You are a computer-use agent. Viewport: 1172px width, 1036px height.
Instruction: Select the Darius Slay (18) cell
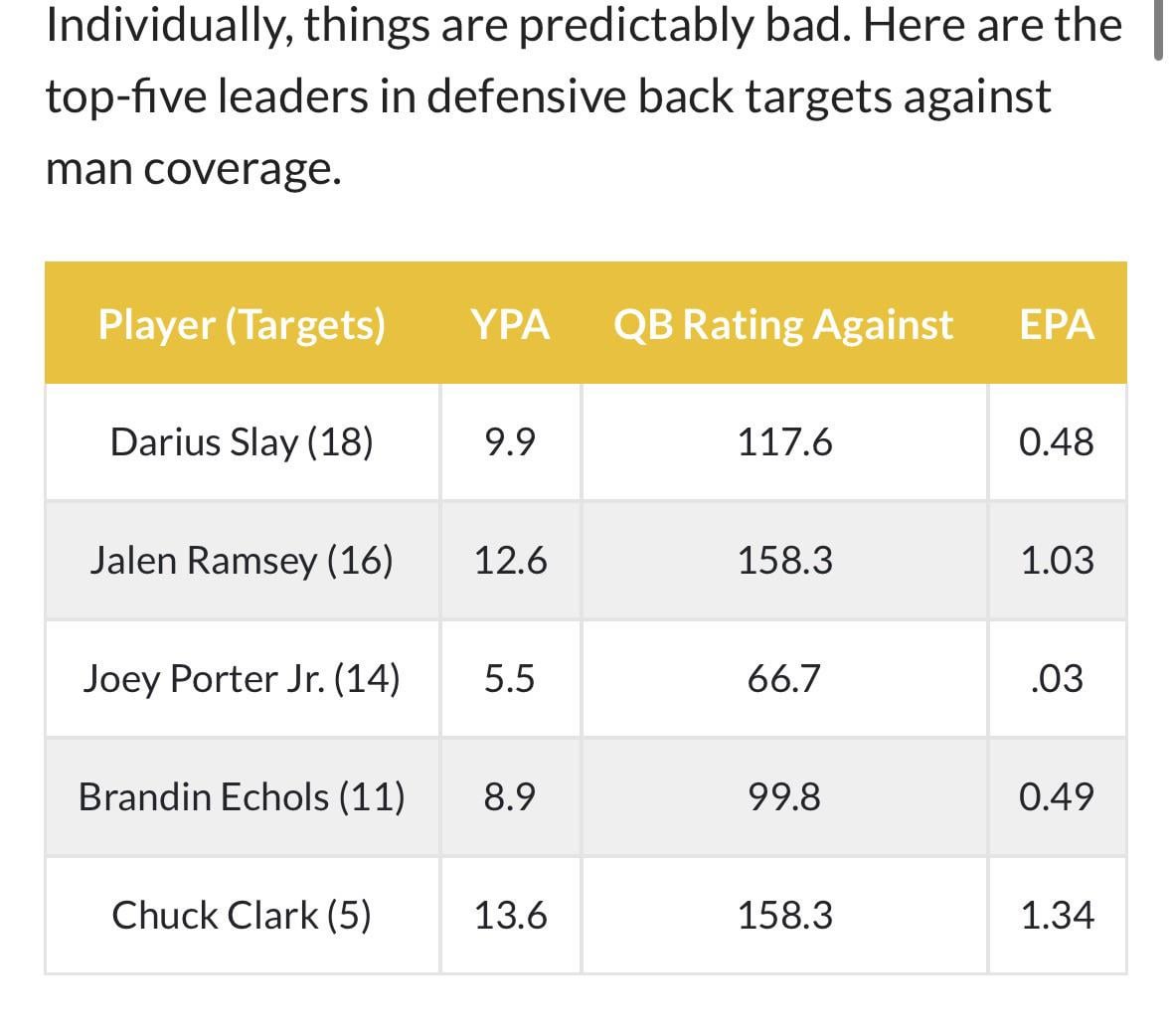tap(242, 441)
